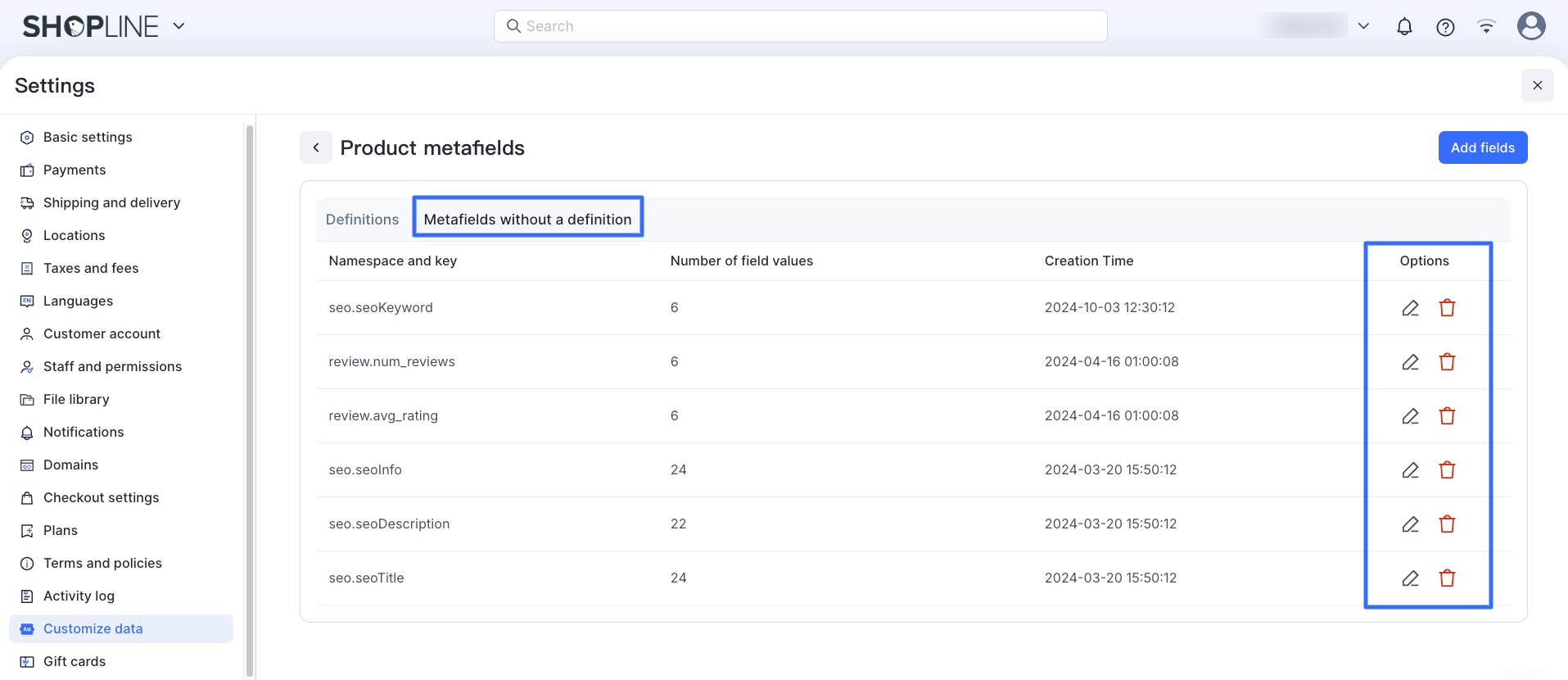Edit the seo.seoKeyword metafield

[x=1410, y=308]
